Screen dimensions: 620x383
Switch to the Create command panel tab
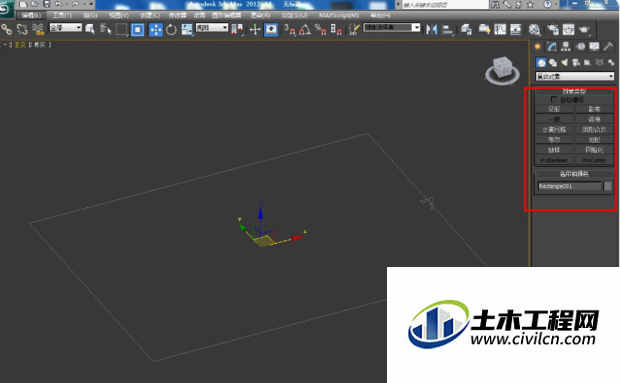point(537,47)
